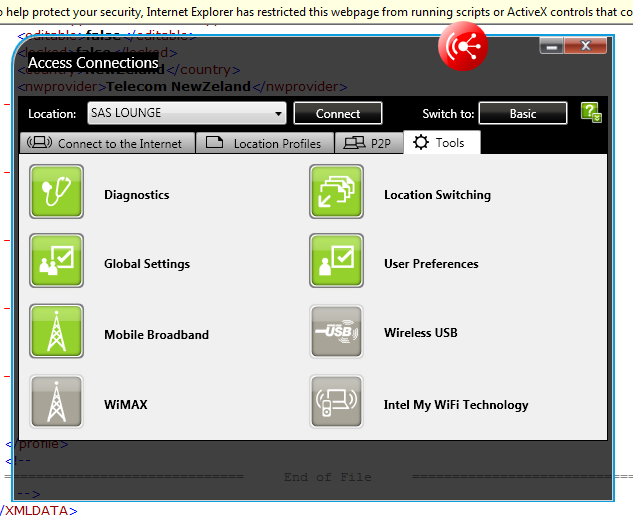The height and width of the screenshot is (516, 633).
Task: Select the Tools tab
Action: pyautogui.click(x=442, y=142)
